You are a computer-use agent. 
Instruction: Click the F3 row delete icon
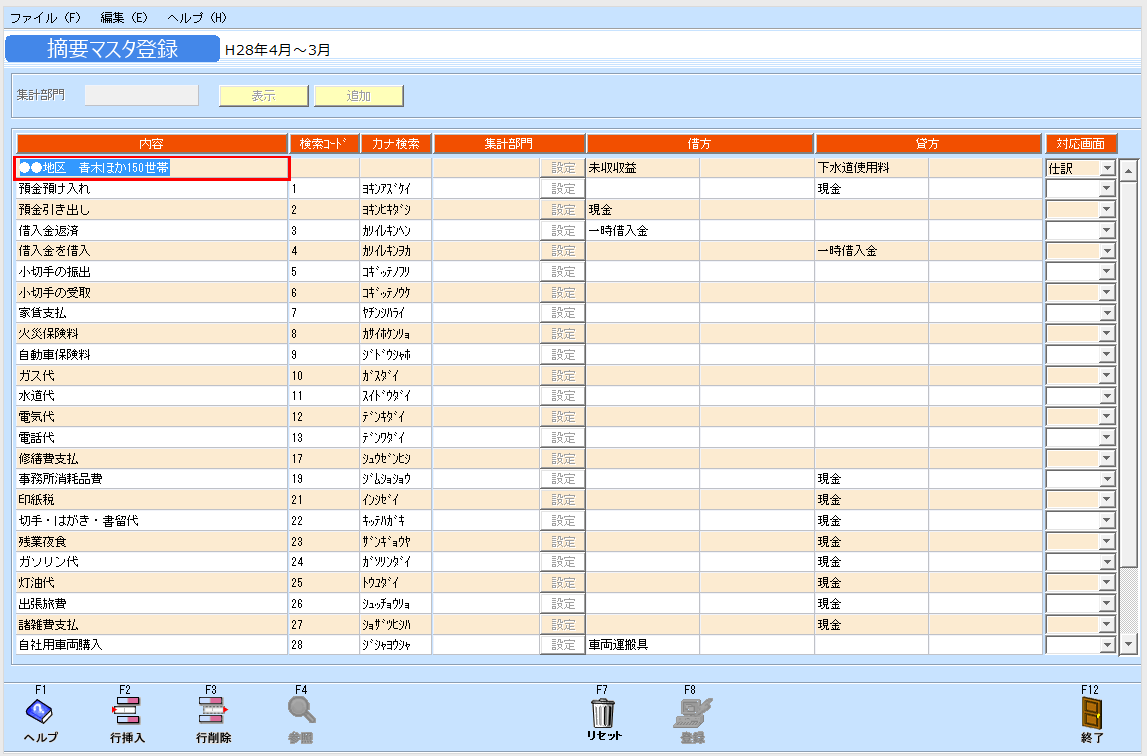(x=213, y=712)
